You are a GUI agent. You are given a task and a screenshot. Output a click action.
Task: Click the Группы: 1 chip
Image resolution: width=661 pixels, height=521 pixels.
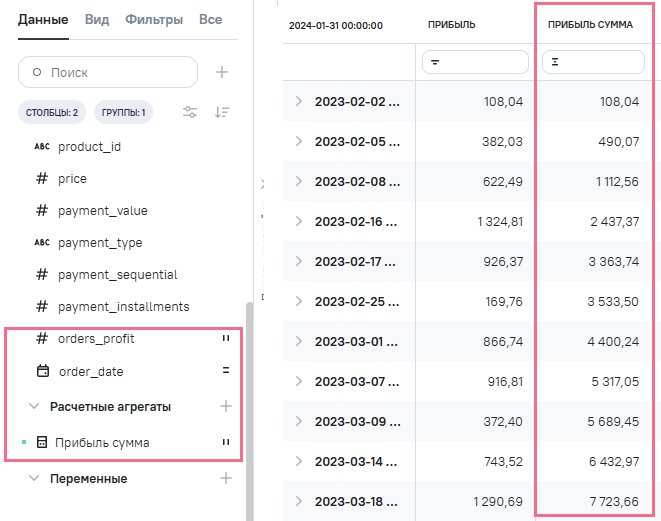[124, 113]
